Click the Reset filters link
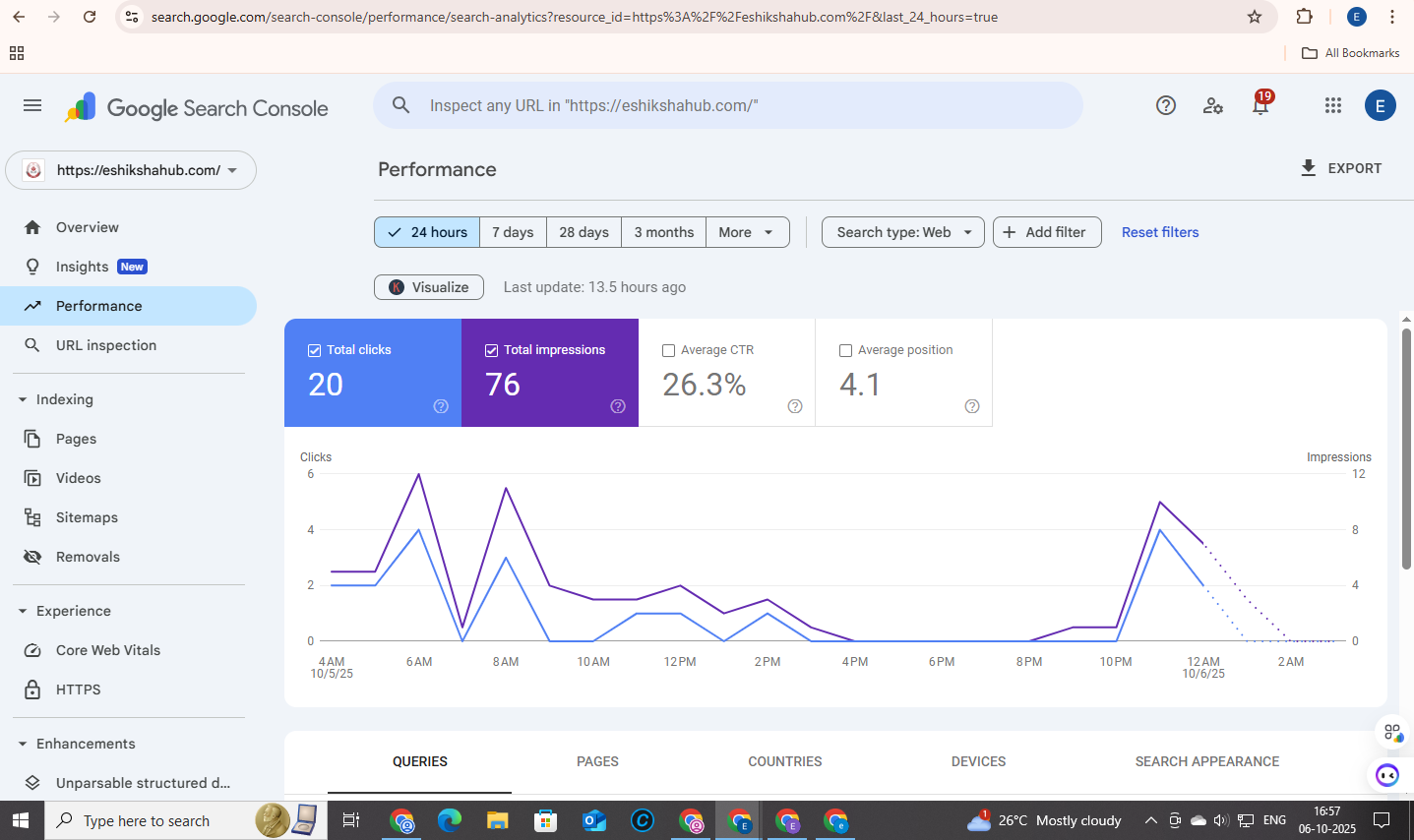1414x840 pixels. (x=1160, y=232)
